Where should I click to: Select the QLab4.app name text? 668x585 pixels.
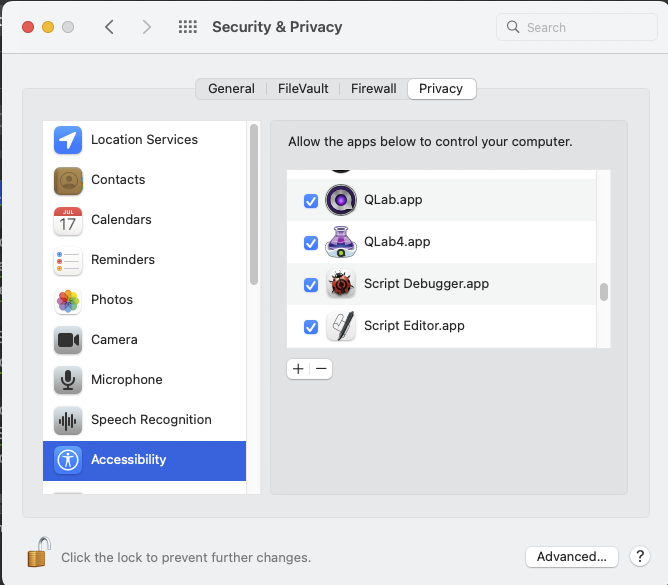(x=397, y=242)
